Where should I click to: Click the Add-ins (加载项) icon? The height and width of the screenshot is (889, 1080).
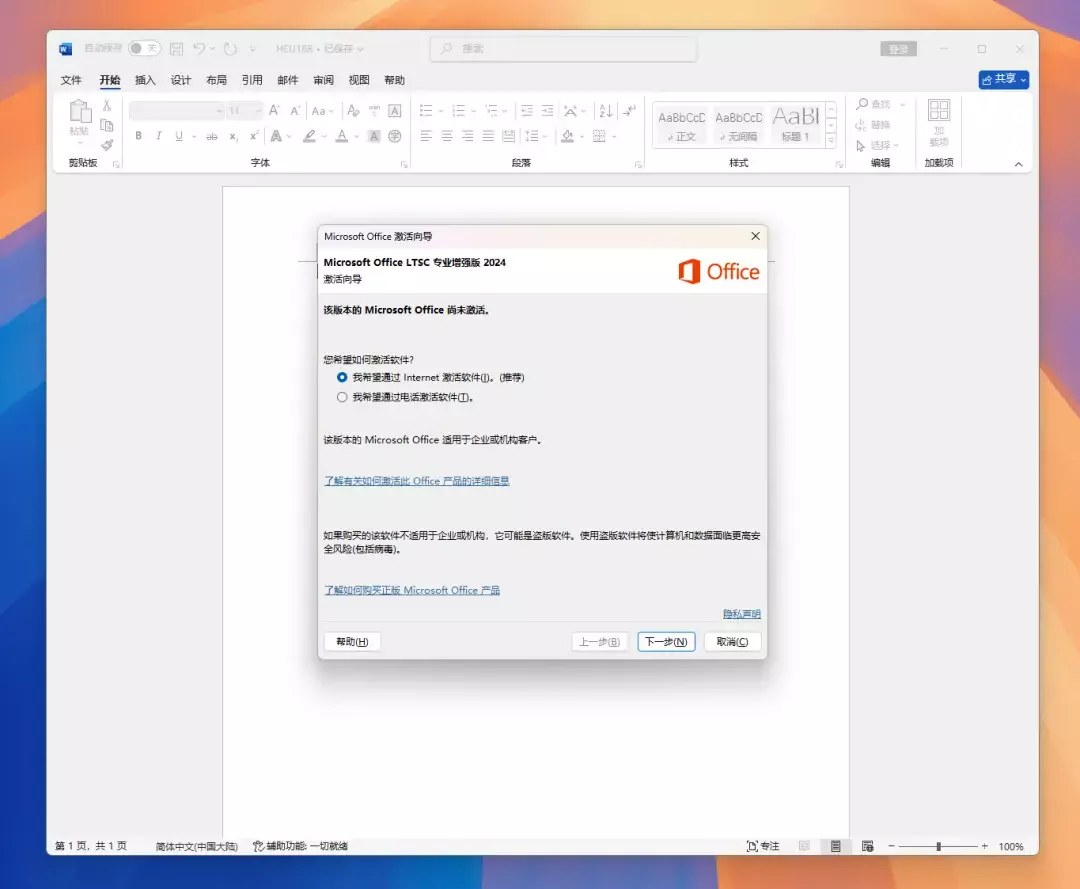pyautogui.click(x=938, y=122)
